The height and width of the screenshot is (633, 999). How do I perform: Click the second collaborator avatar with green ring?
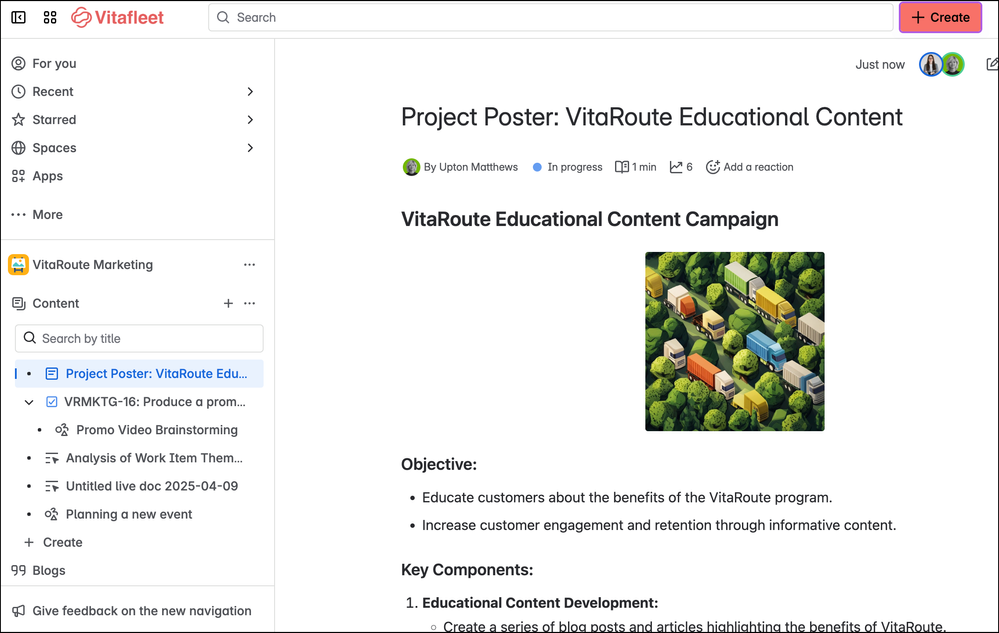pos(953,64)
